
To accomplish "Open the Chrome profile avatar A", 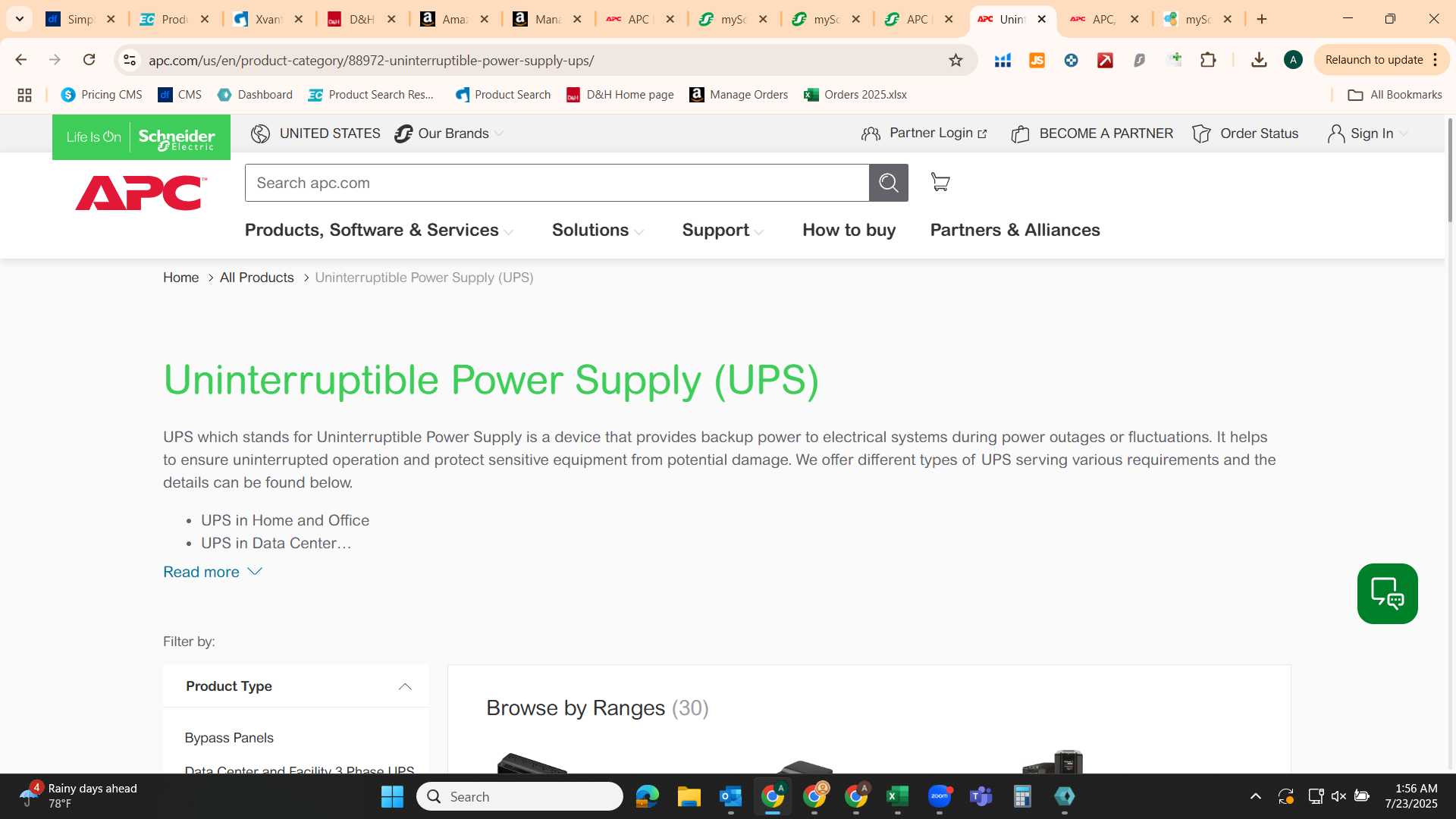I will [1293, 60].
